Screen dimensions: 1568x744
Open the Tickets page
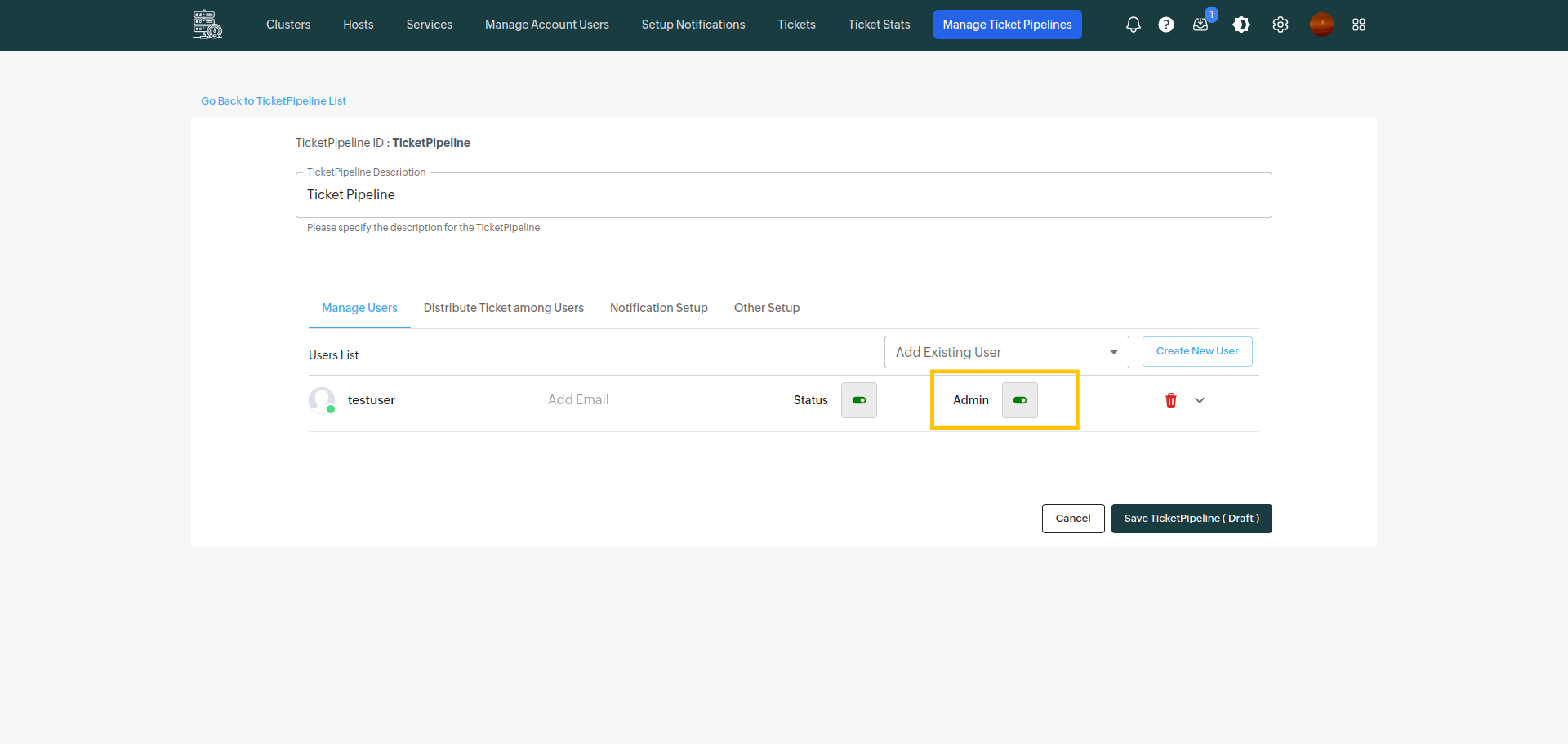(797, 25)
